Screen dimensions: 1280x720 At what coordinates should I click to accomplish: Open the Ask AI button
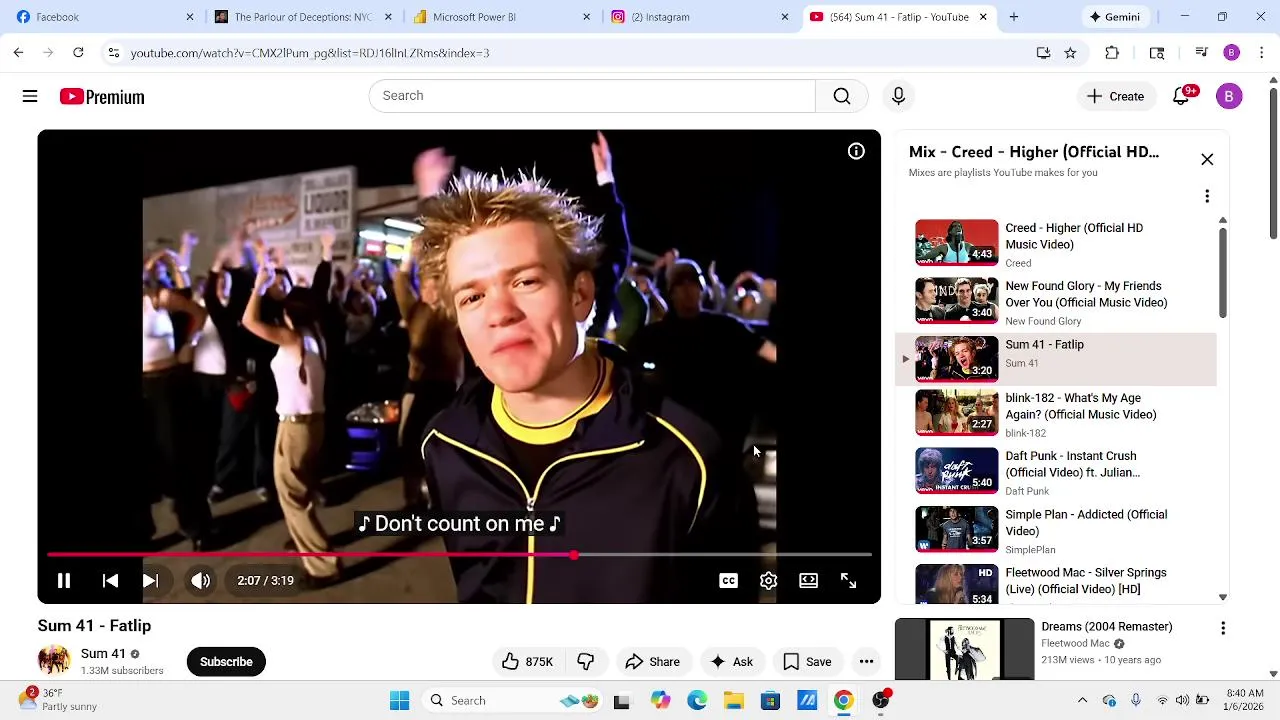click(x=732, y=662)
